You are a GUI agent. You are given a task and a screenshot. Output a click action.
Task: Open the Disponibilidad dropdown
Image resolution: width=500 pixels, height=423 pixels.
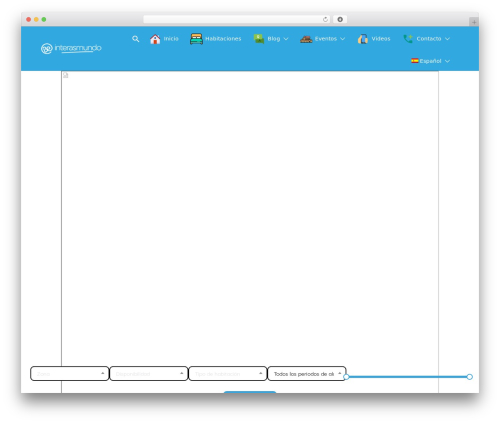149,374
